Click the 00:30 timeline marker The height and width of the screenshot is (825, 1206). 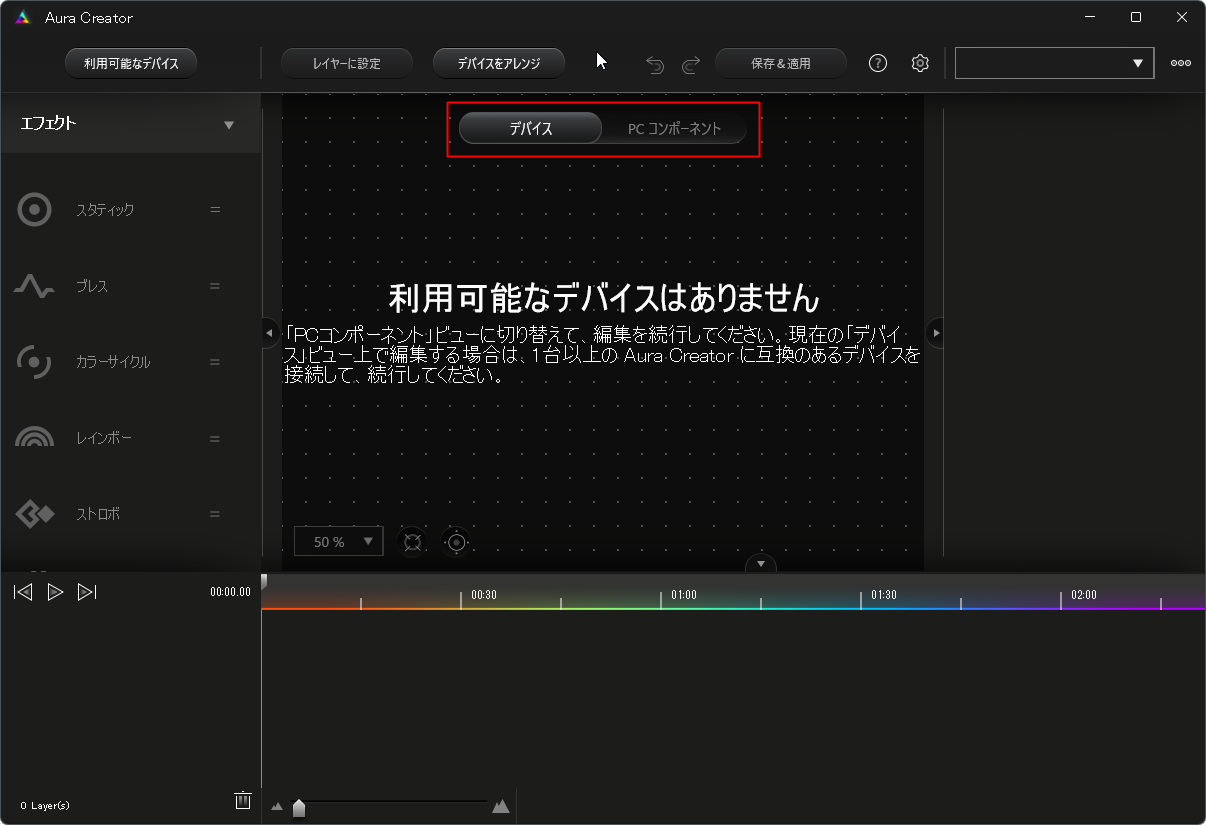(484, 595)
